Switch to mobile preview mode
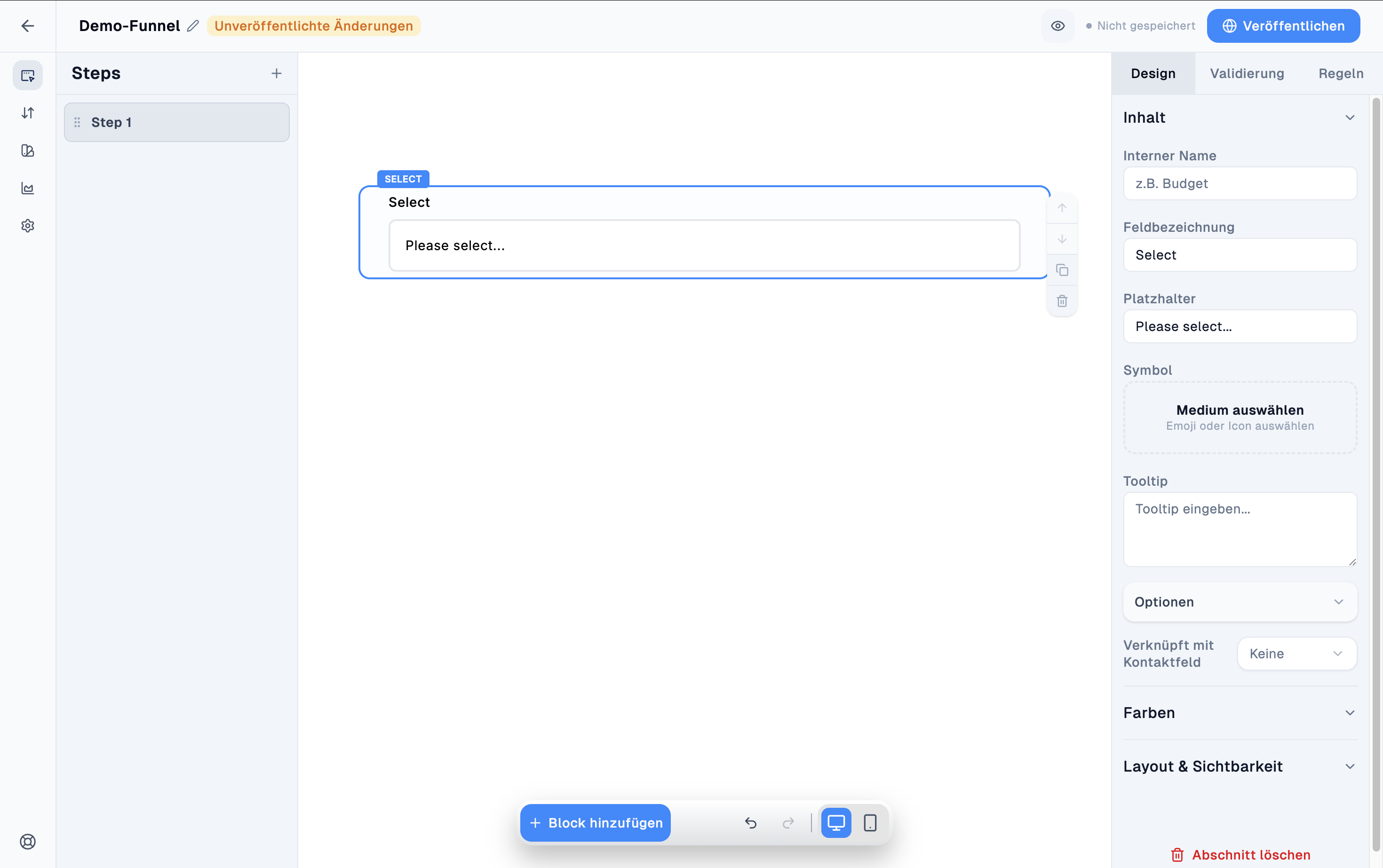The height and width of the screenshot is (868, 1383). pos(869,823)
